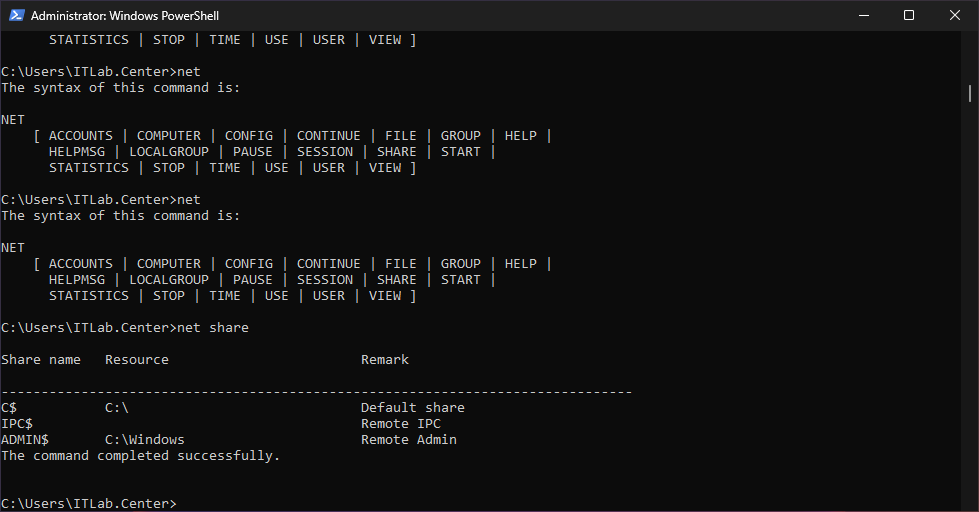Image resolution: width=979 pixels, height=512 pixels.
Task: Click the C:\Windows resource path
Action: 145,440
